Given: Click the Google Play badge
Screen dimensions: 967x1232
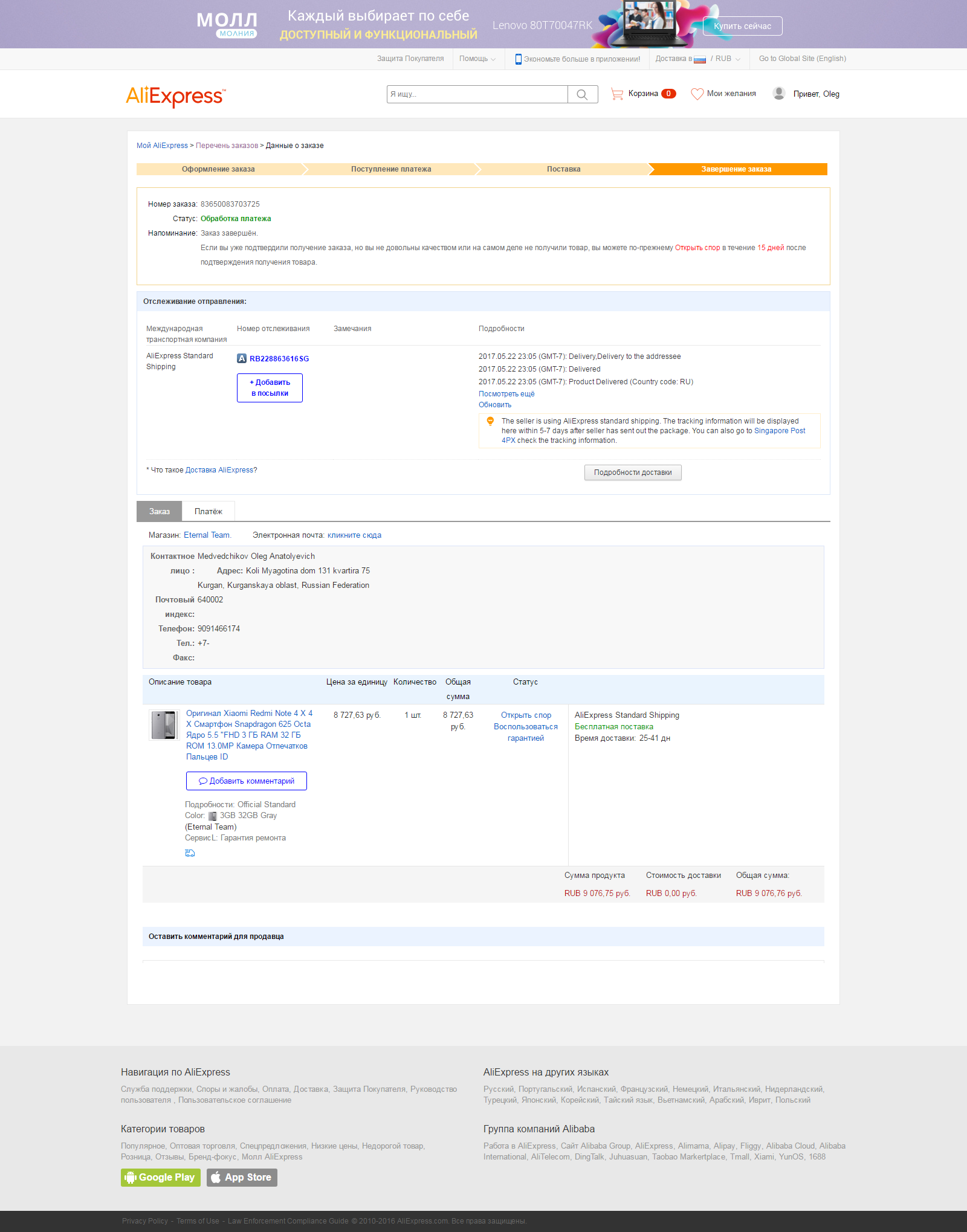Looking at the screenshot, I should [161, 1177].
